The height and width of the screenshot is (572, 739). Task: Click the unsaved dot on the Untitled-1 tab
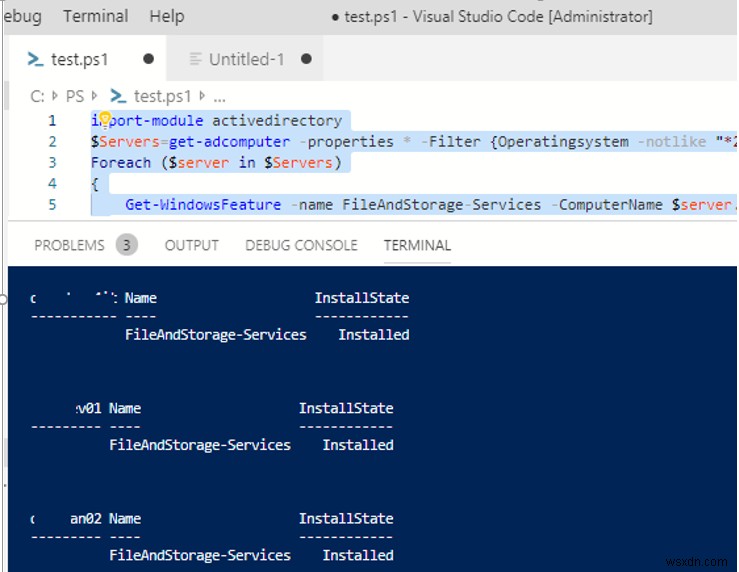click(306, 59)
